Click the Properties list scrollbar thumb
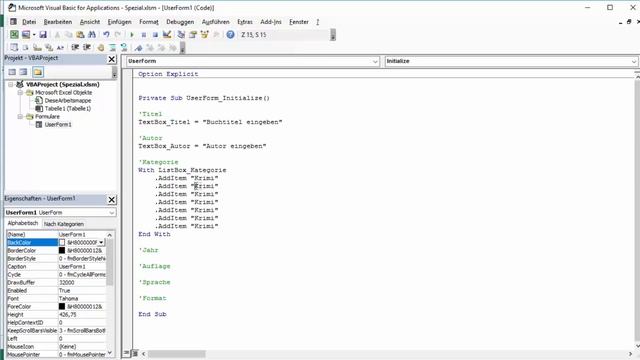 [109, 262]
